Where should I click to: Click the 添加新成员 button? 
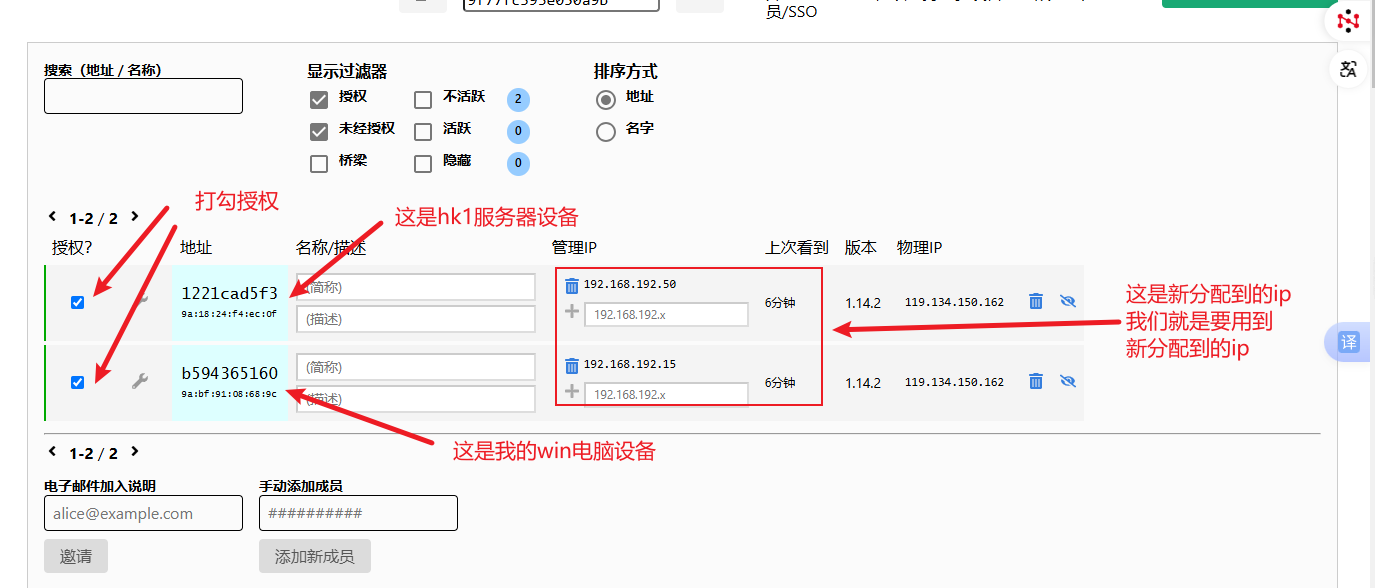pos(314,556)
